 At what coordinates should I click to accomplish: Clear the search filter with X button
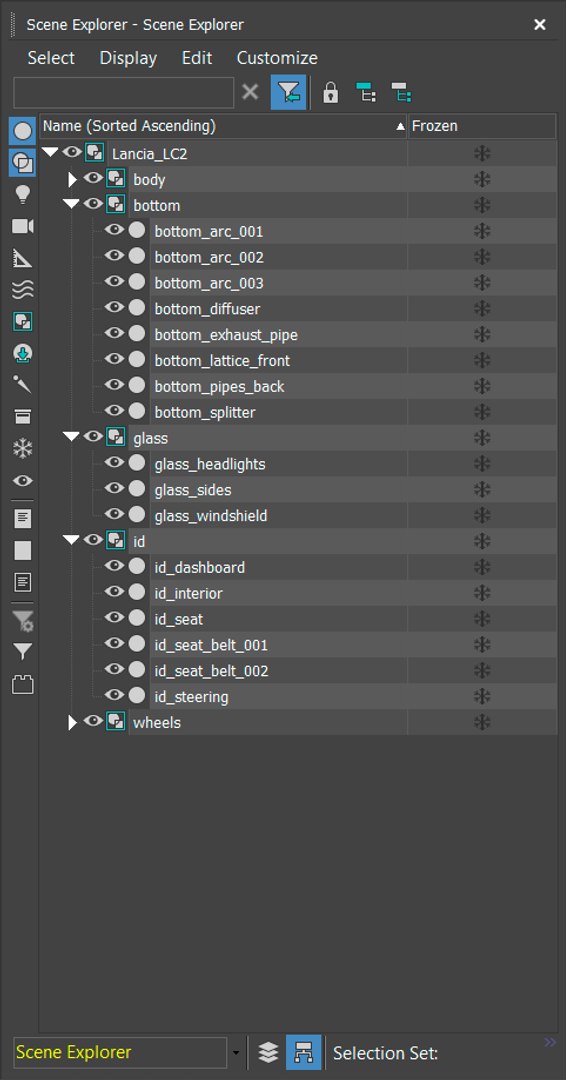pos(251,92)
